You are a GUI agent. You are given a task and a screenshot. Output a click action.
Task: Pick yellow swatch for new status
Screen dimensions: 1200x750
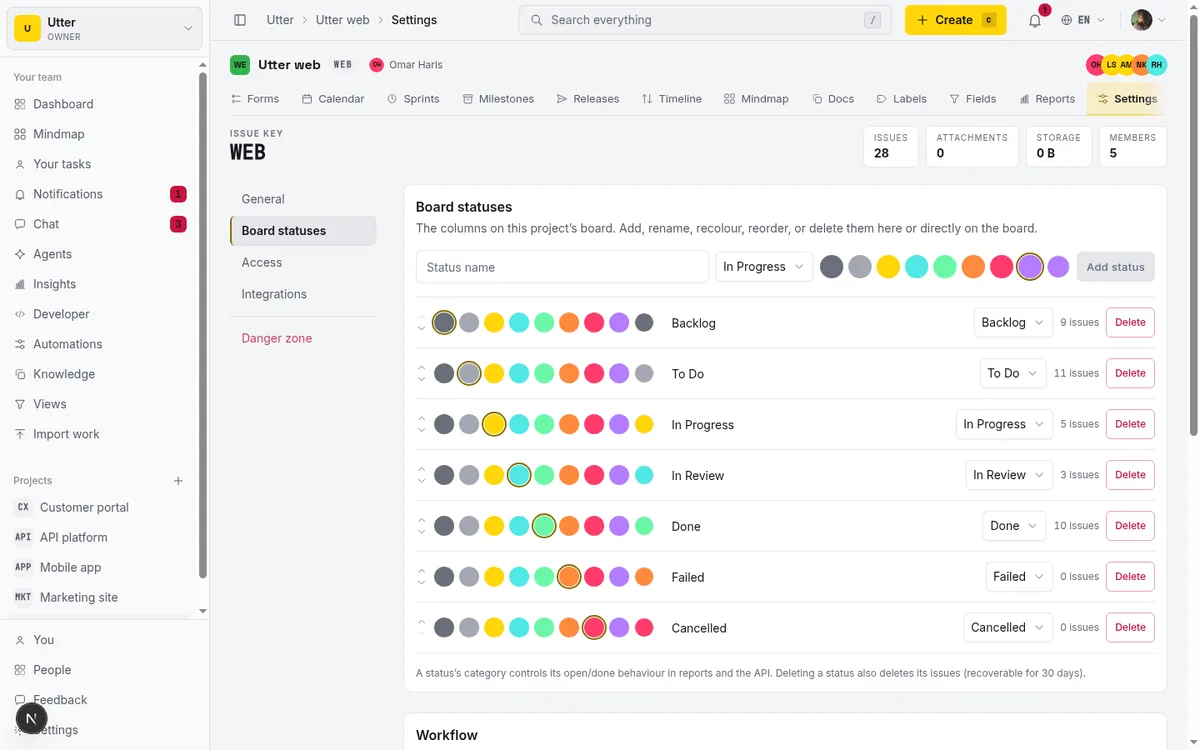click(x=888, y=267)
